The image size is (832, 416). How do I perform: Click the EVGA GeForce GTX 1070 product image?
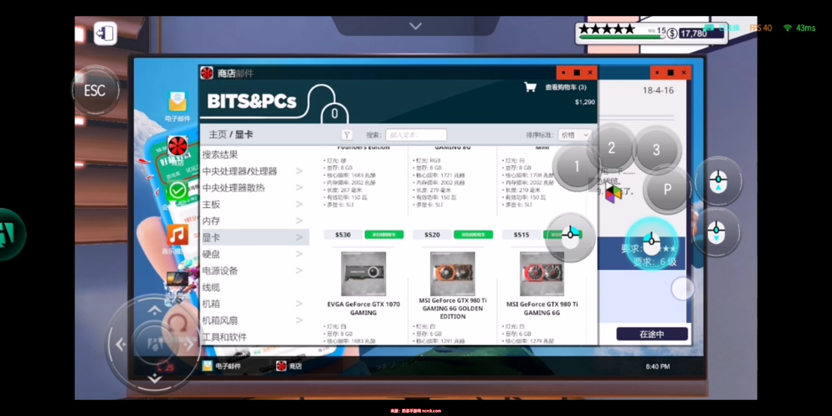coord(363,273)
